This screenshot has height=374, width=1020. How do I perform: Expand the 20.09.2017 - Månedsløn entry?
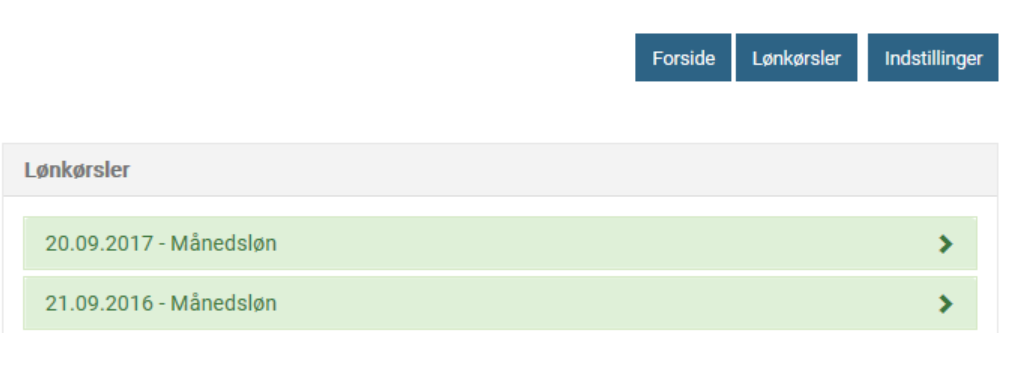click(500, 243)
